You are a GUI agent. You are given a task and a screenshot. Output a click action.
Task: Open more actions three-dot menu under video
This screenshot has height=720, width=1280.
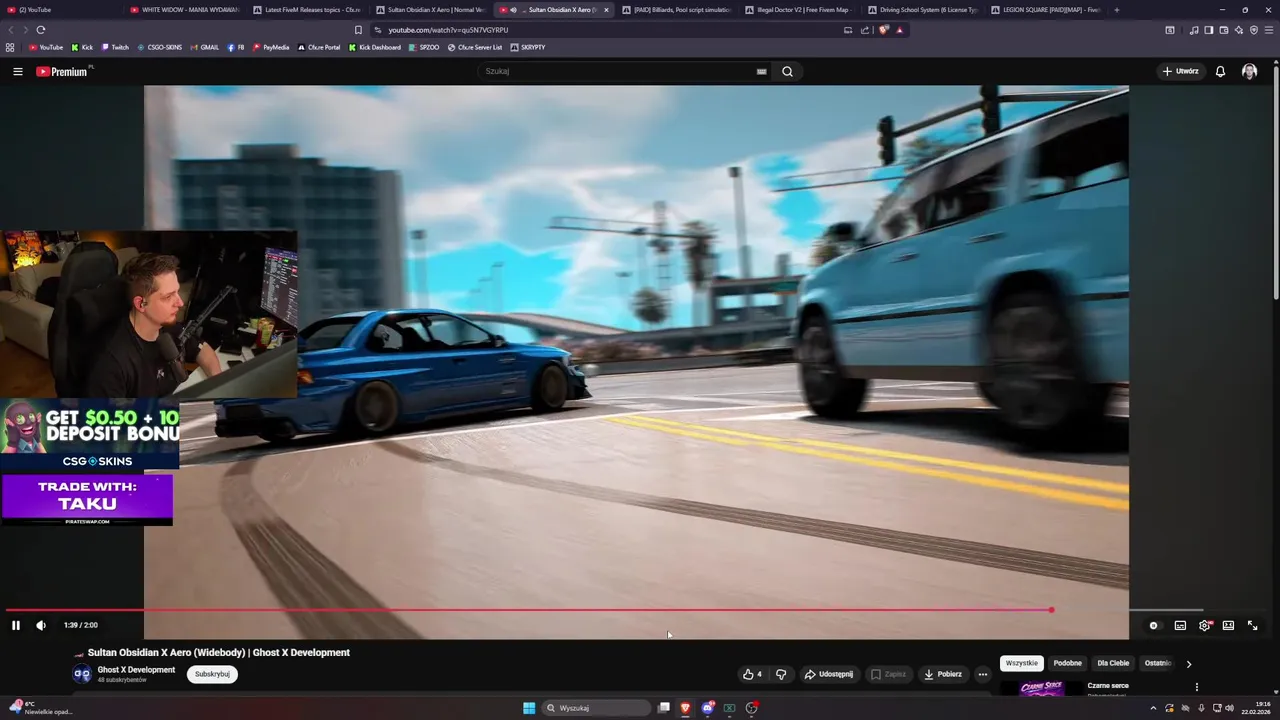[x=982, y=674]
